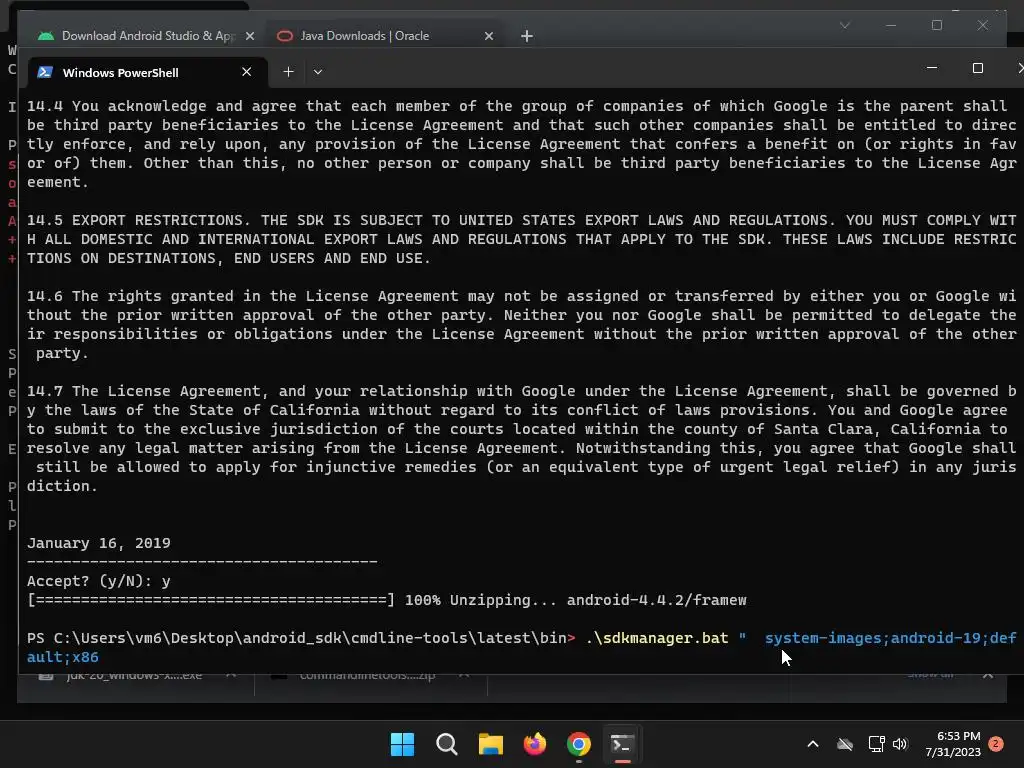Open network status tray icon
Viewport: 1024px width, 768px height.
[876, 744]
